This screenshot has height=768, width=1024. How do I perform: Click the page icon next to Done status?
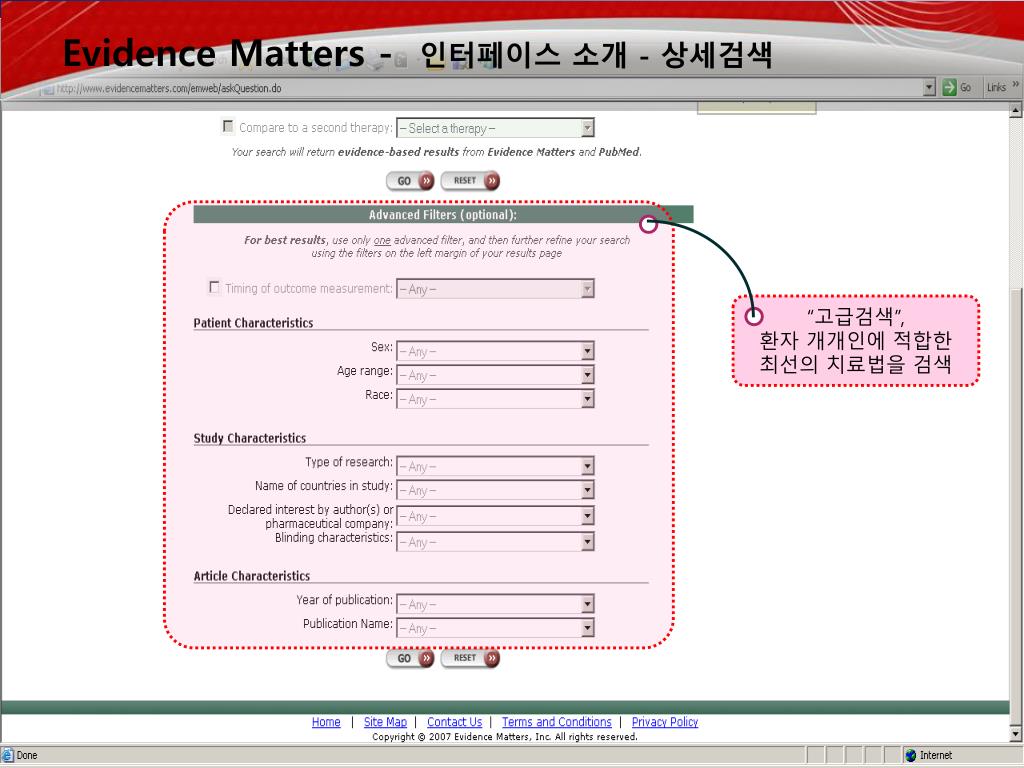point(7,755)
